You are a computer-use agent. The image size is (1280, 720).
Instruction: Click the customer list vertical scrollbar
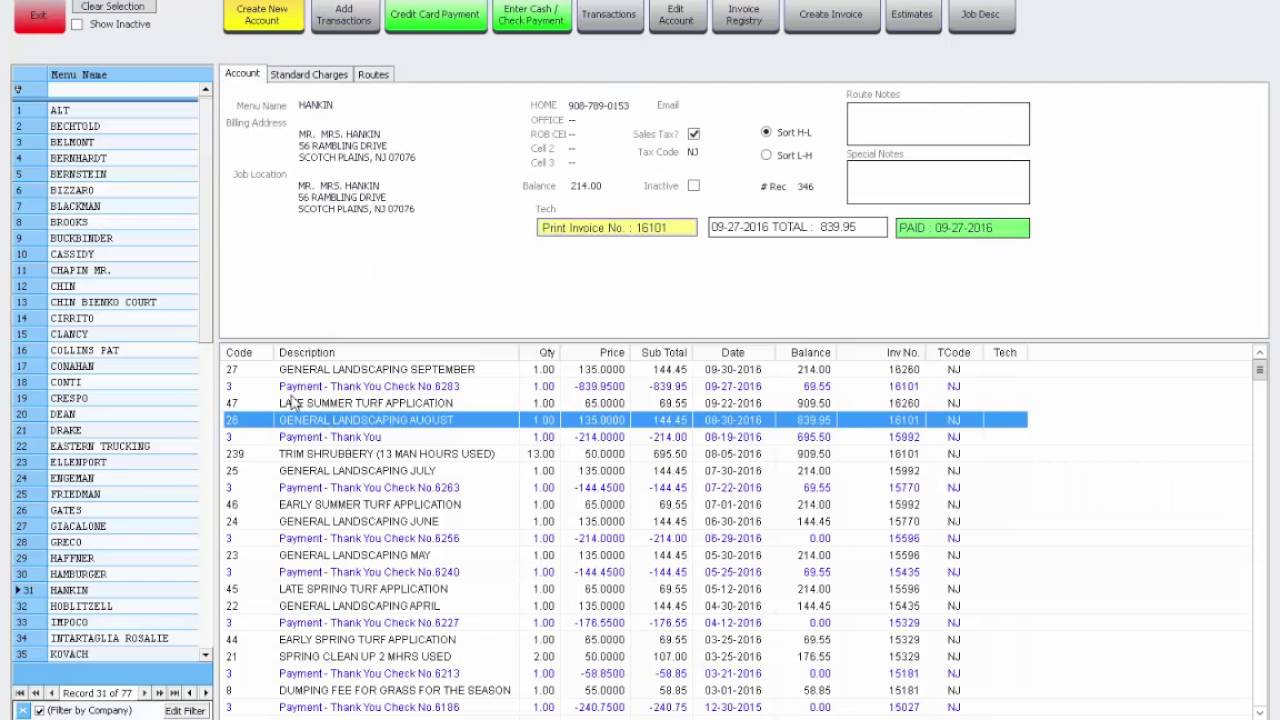pos(205,370)
